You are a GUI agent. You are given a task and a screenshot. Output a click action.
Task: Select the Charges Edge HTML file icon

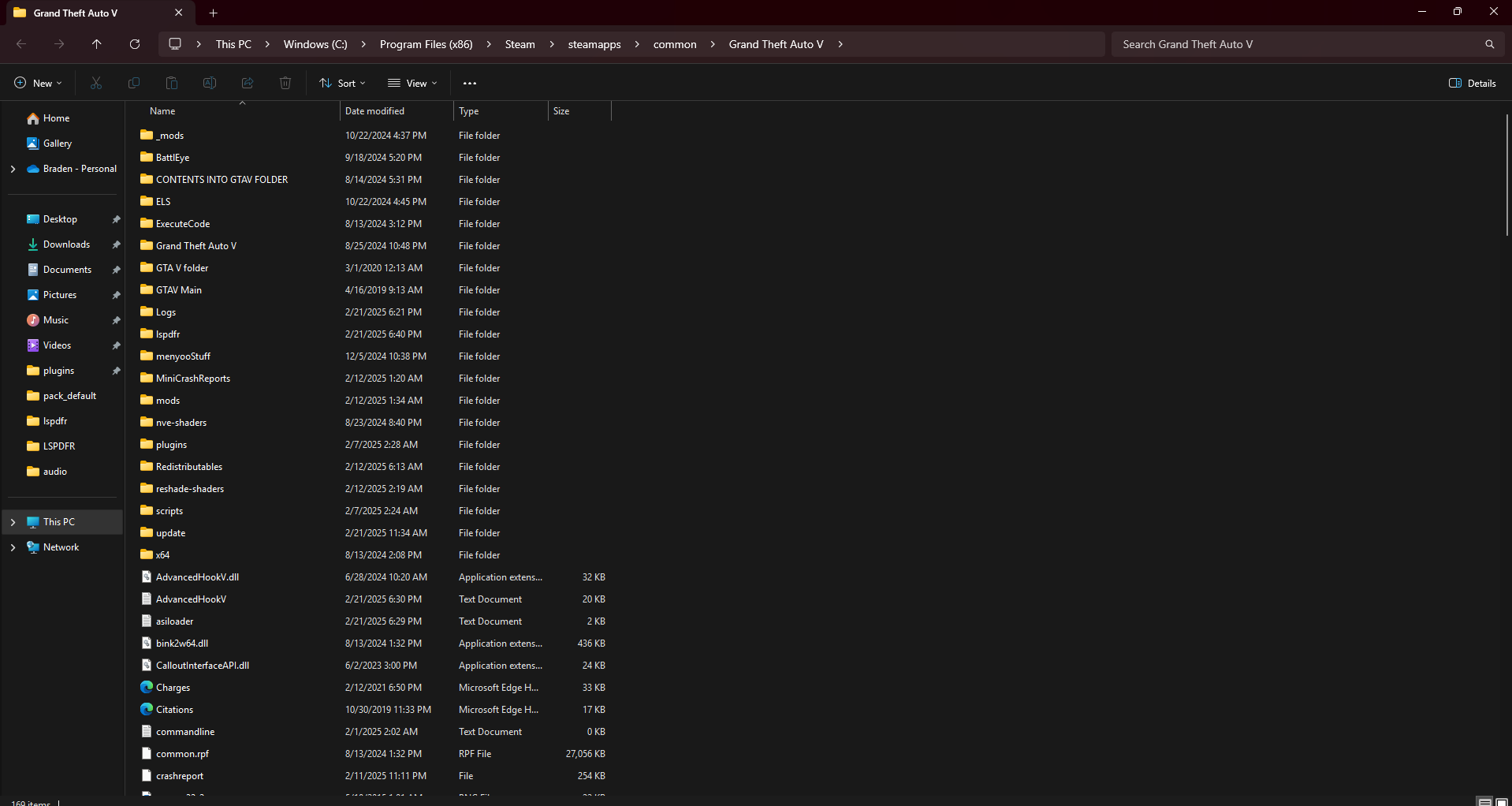point(147,687)
